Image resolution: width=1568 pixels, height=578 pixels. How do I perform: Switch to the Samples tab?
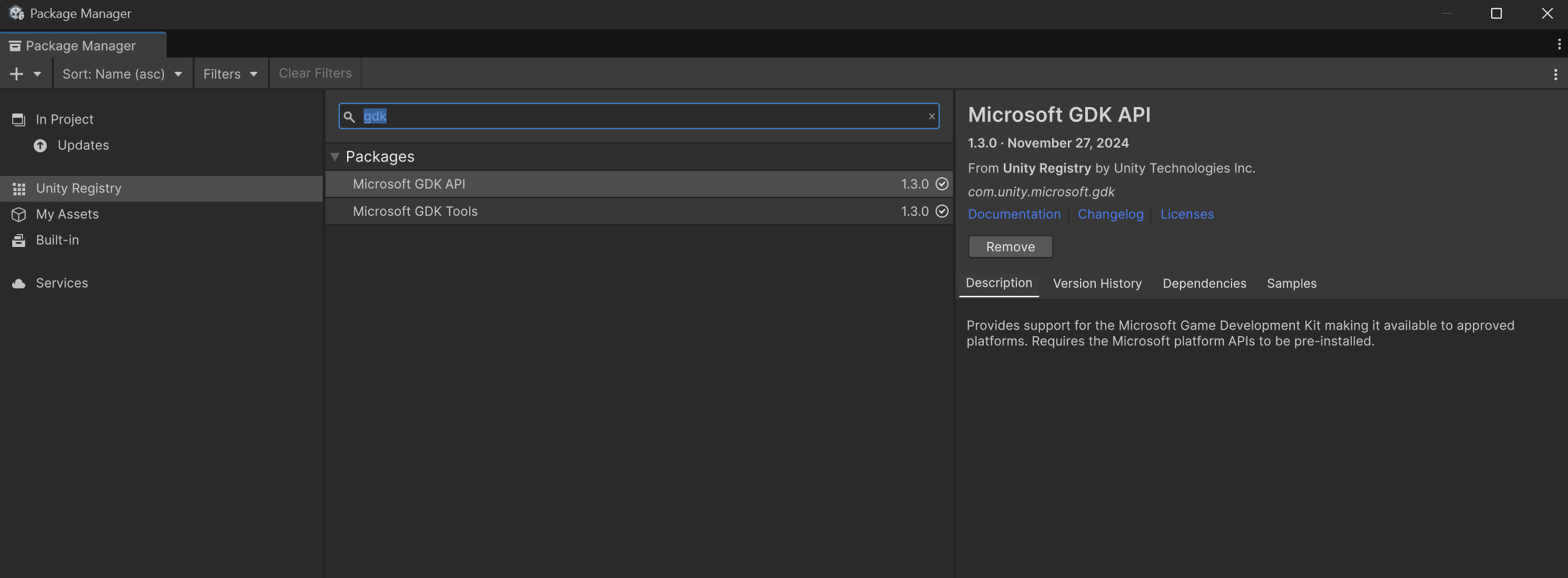1291,284
